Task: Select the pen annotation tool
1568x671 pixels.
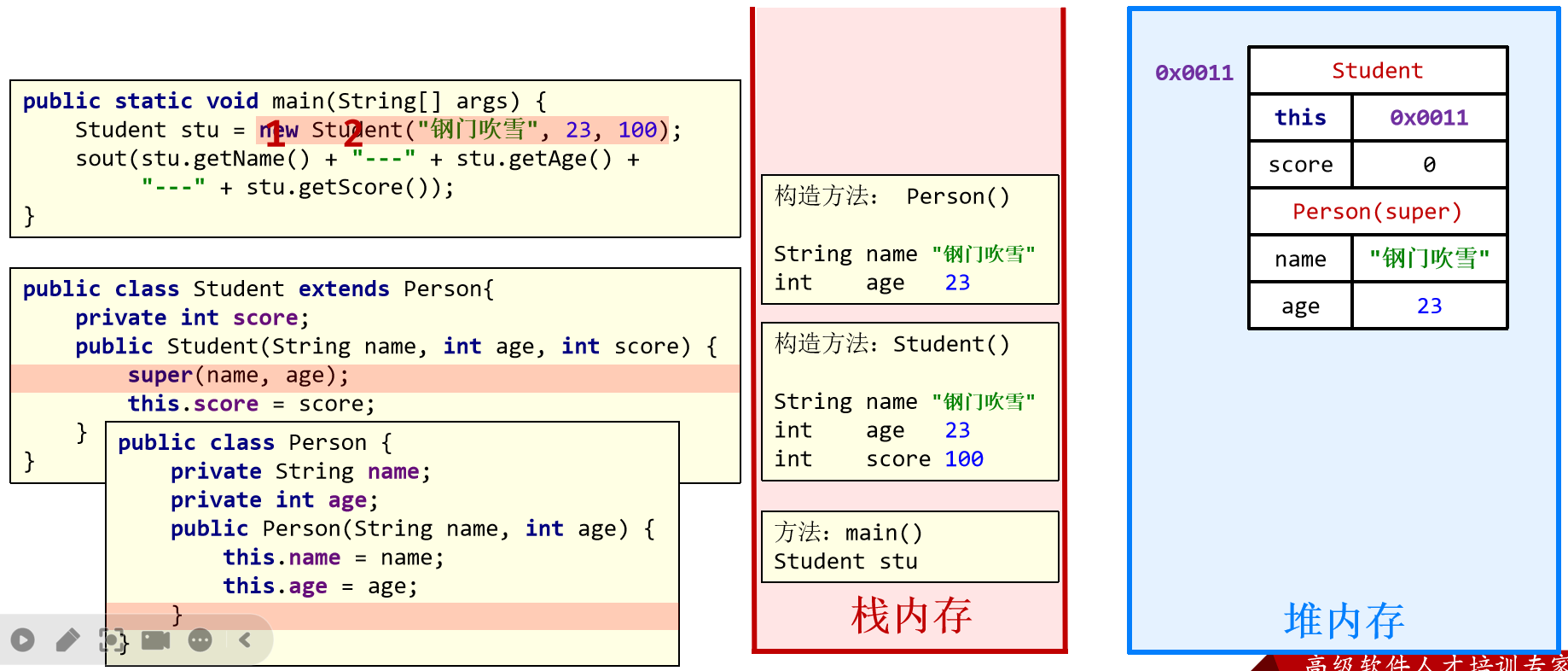Action: tap(67, 639)
